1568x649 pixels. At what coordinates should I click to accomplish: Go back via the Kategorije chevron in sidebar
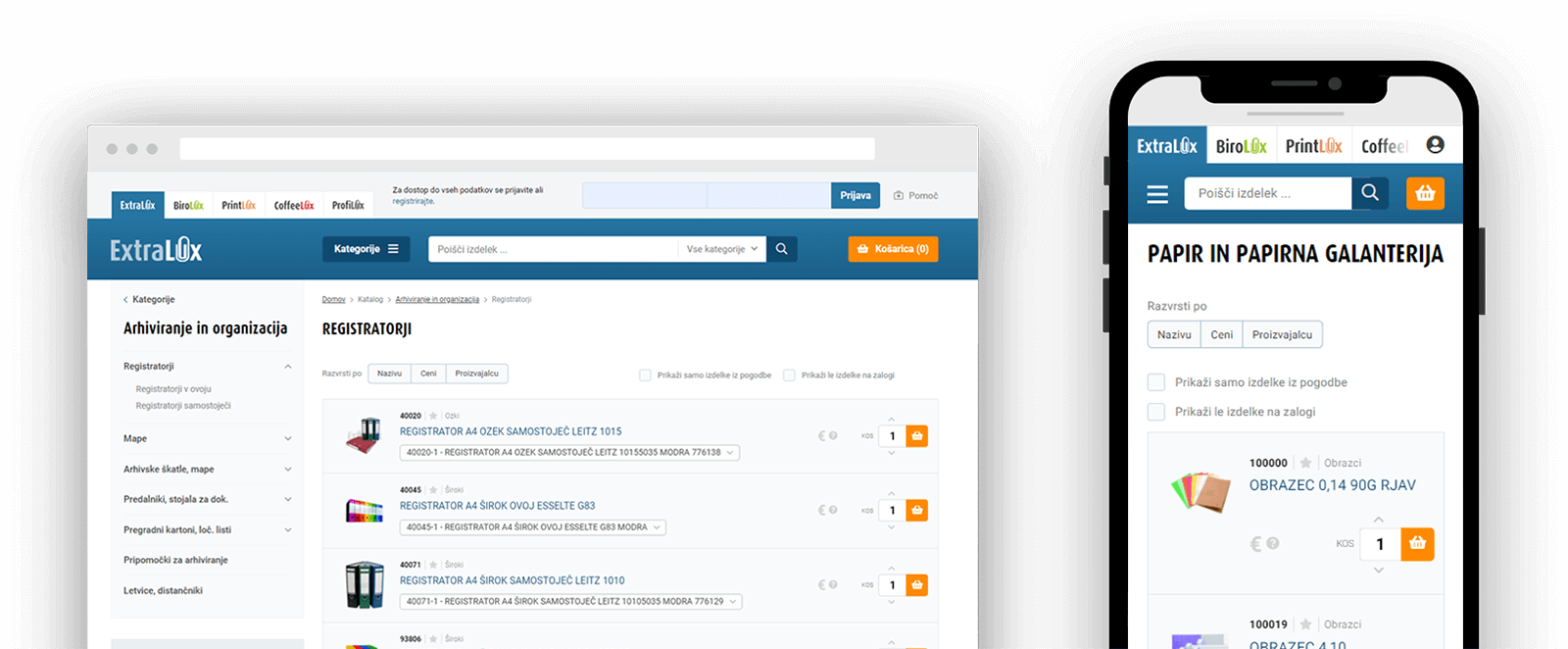pos(125,300)
